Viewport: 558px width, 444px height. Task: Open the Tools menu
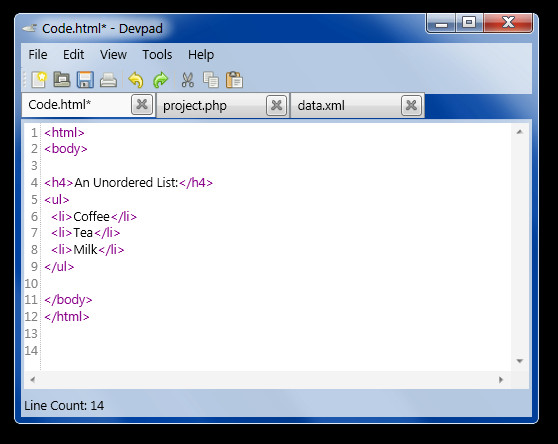click(157, 54)
